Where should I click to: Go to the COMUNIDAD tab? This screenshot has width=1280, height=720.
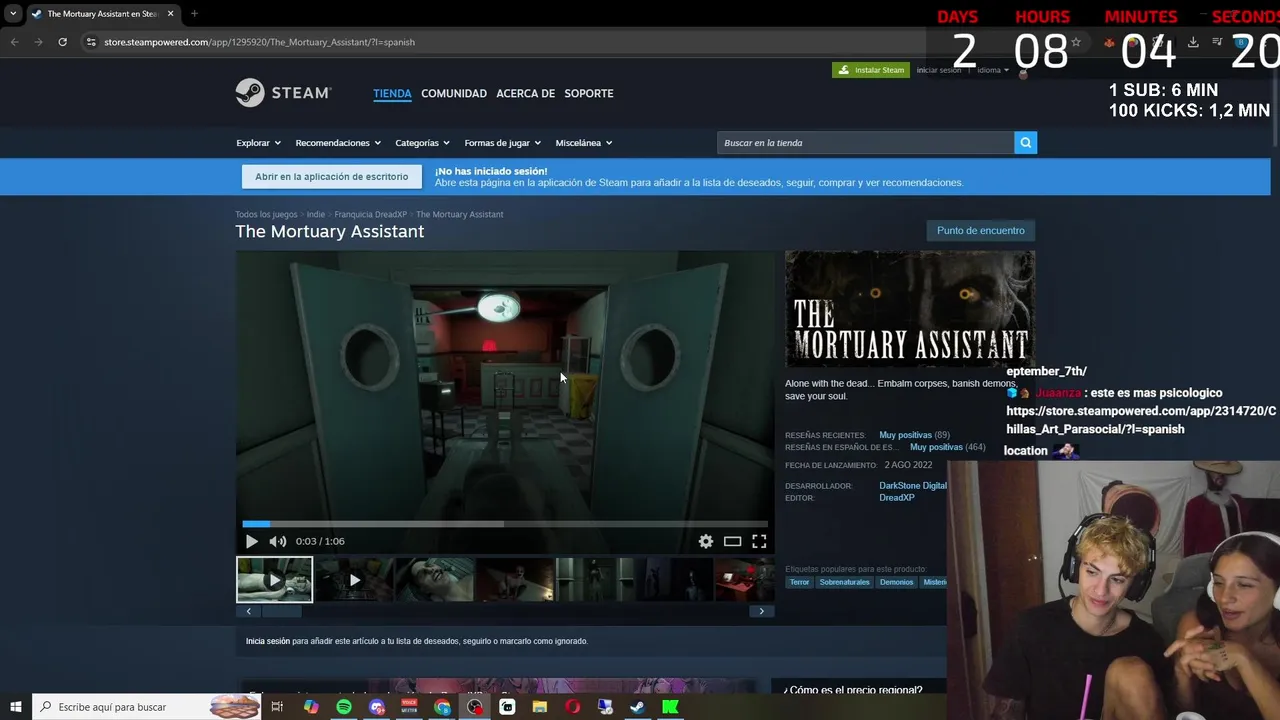tap(454, 93)
